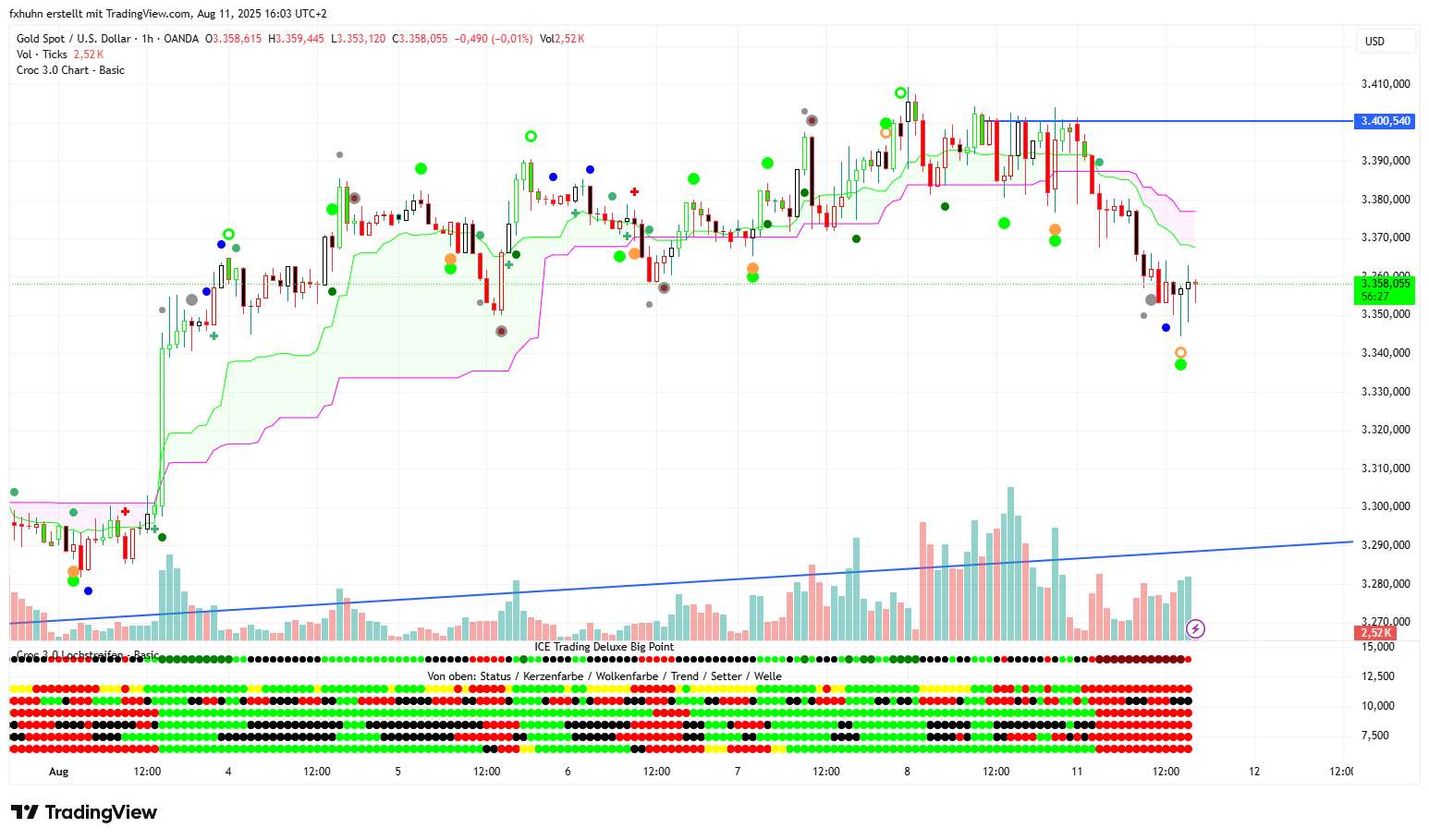Click the fxhuhn erstellt mit TradingView.com caption
This screenshot has width=1429, height=840.
167,14
